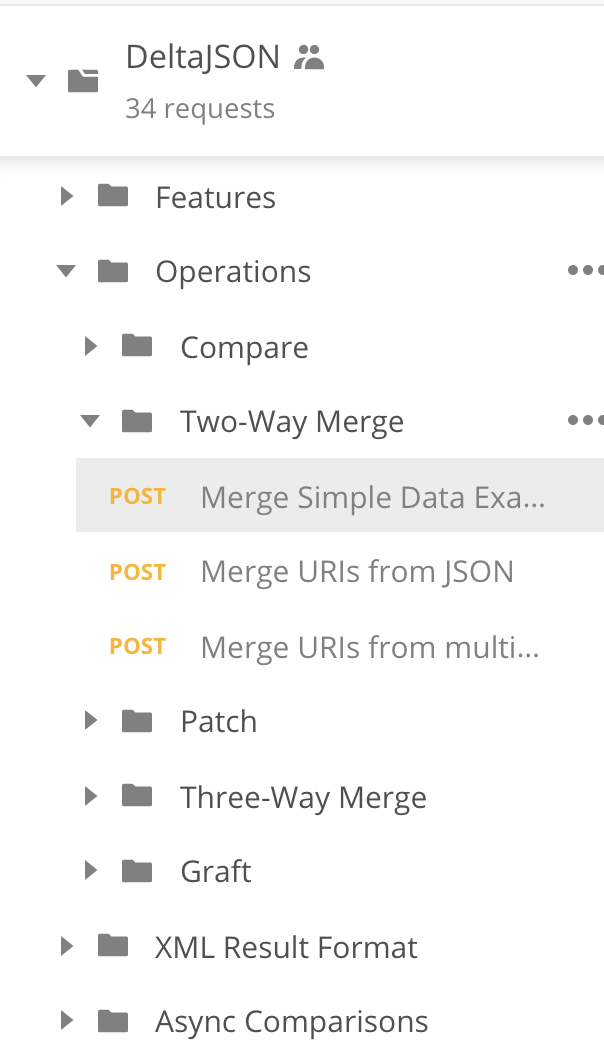
Task: Click the Operations folder icon
Action: click(x=113, y=271)
